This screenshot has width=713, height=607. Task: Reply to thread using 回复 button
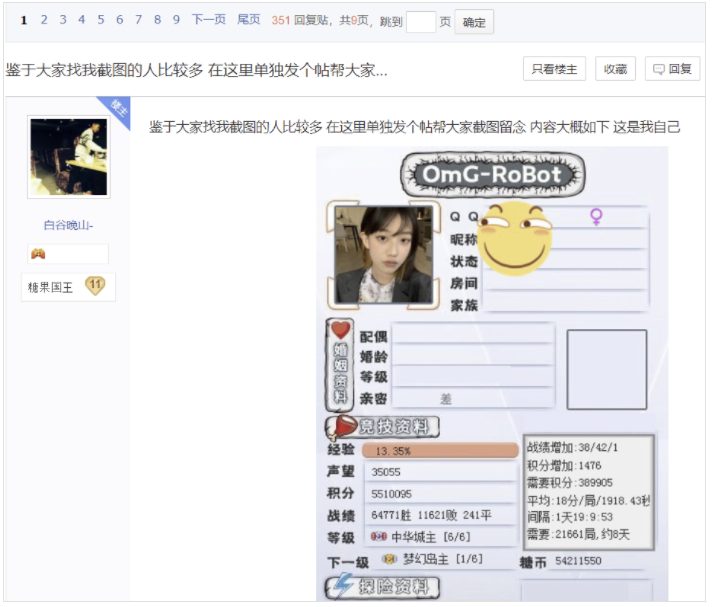pyautogui.click(x=673, y=69)
